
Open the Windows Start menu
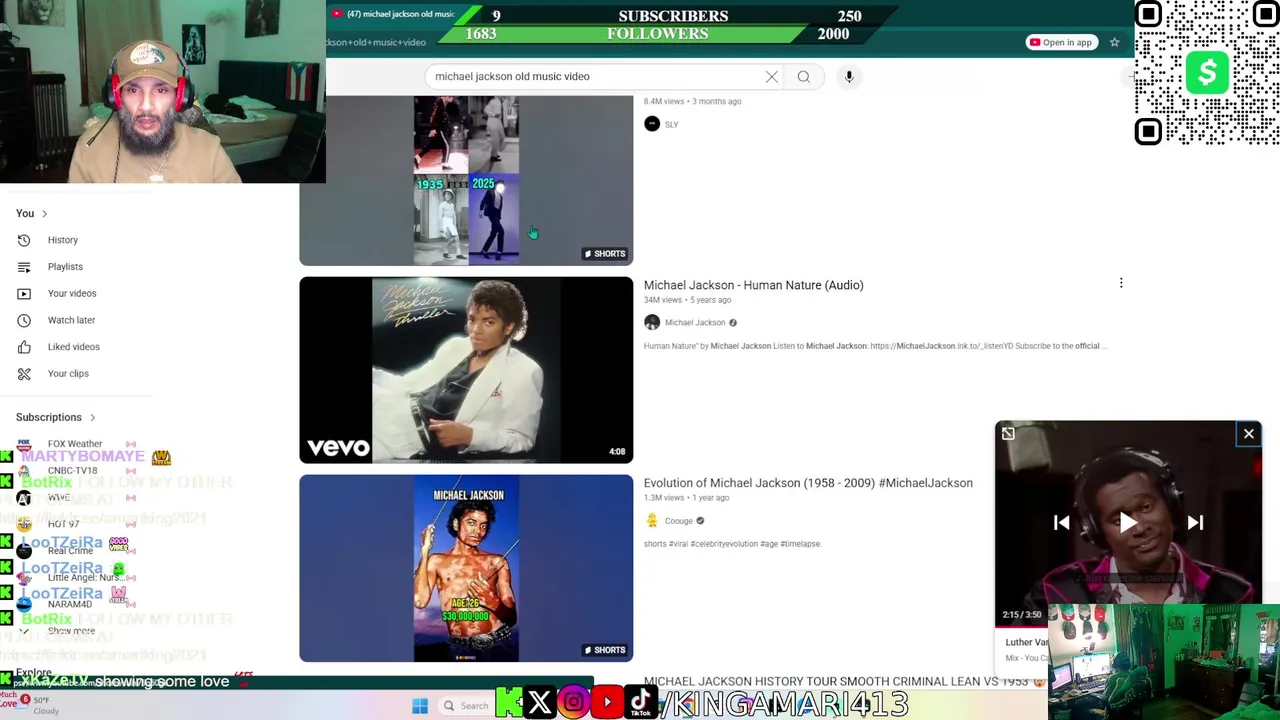(420, 706)
